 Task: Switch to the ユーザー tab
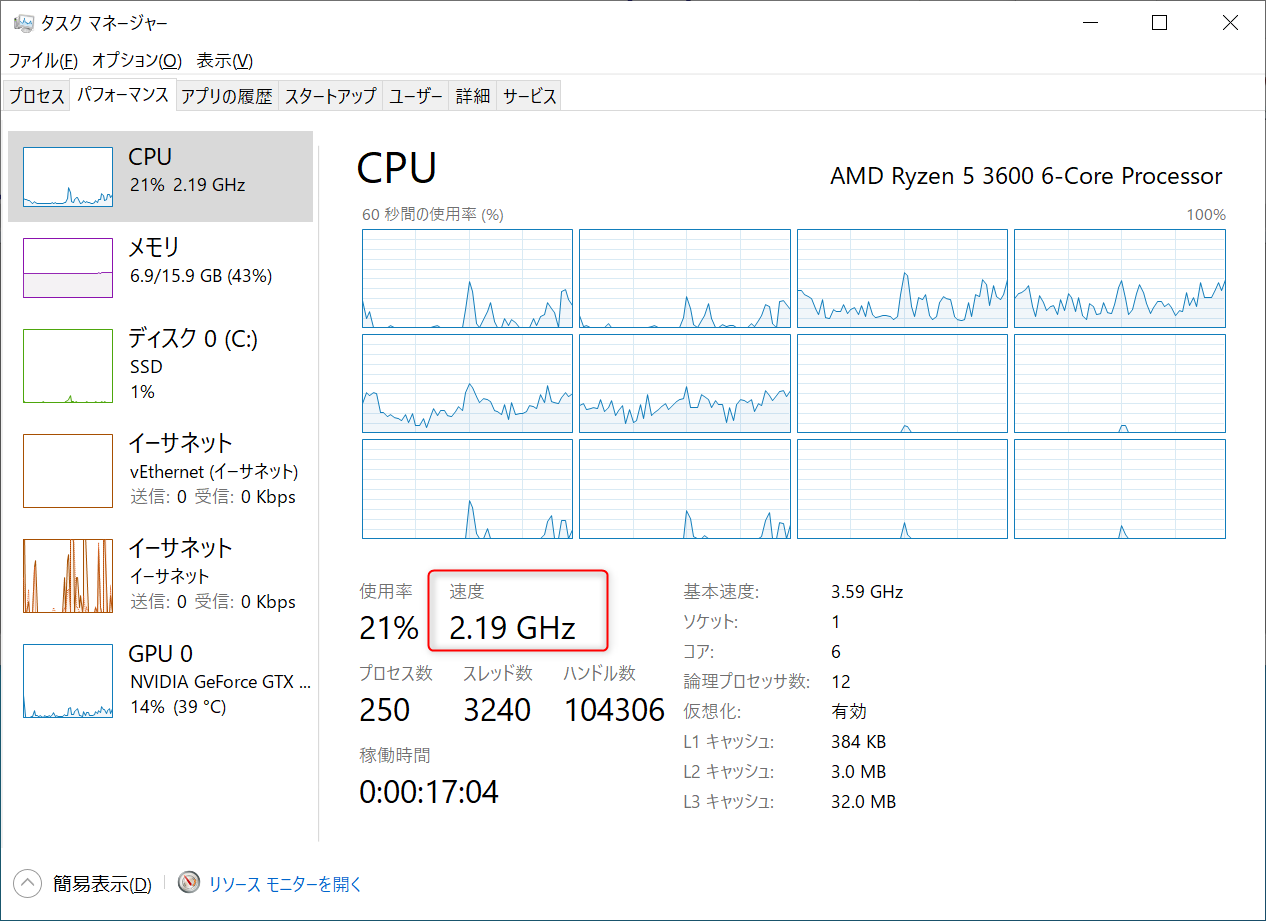pyautogui.click(x=415, y=96)
